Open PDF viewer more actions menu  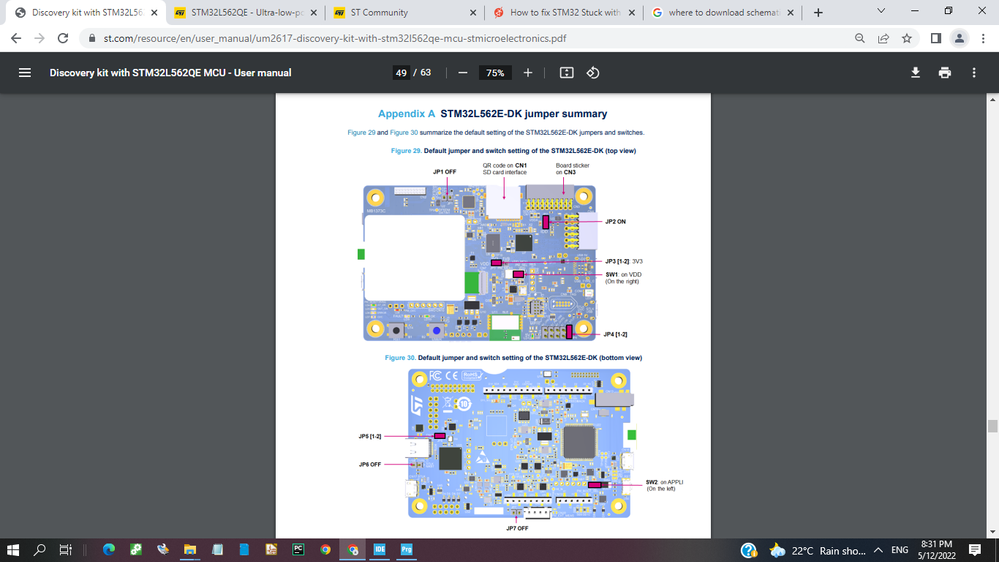(974, 73)
